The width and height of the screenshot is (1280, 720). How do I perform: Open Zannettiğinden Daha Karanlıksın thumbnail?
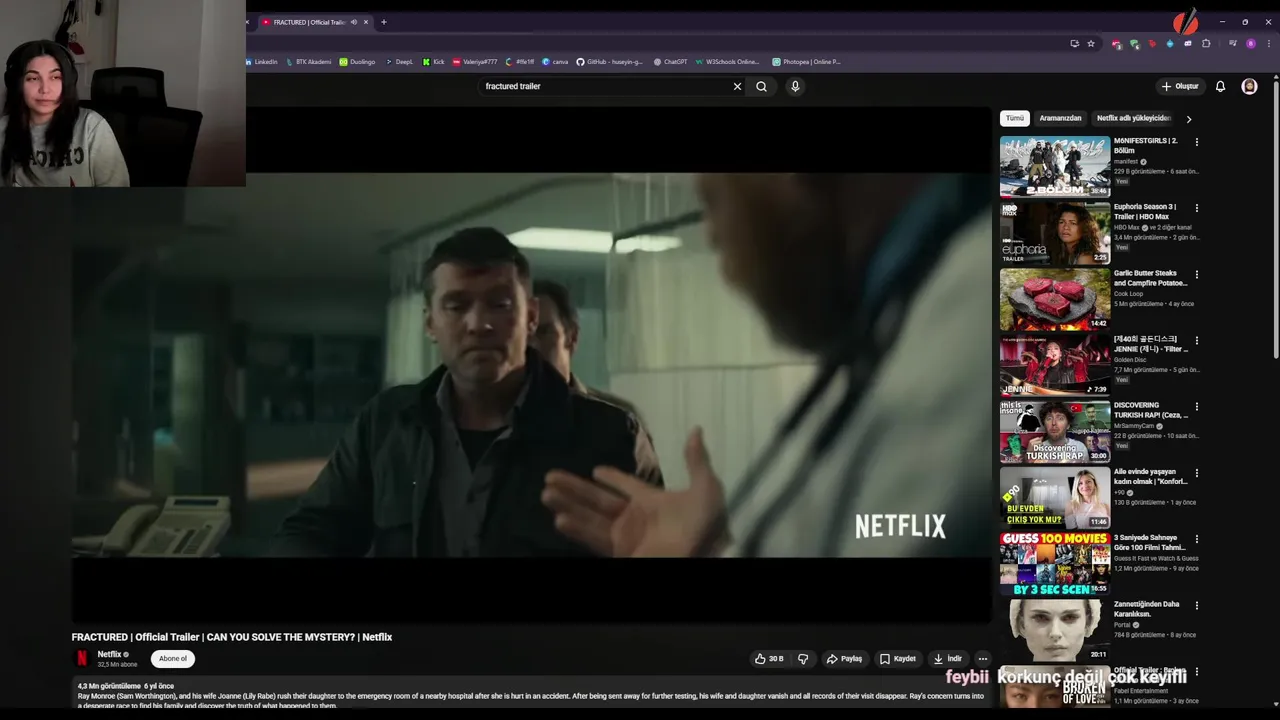1055,630
